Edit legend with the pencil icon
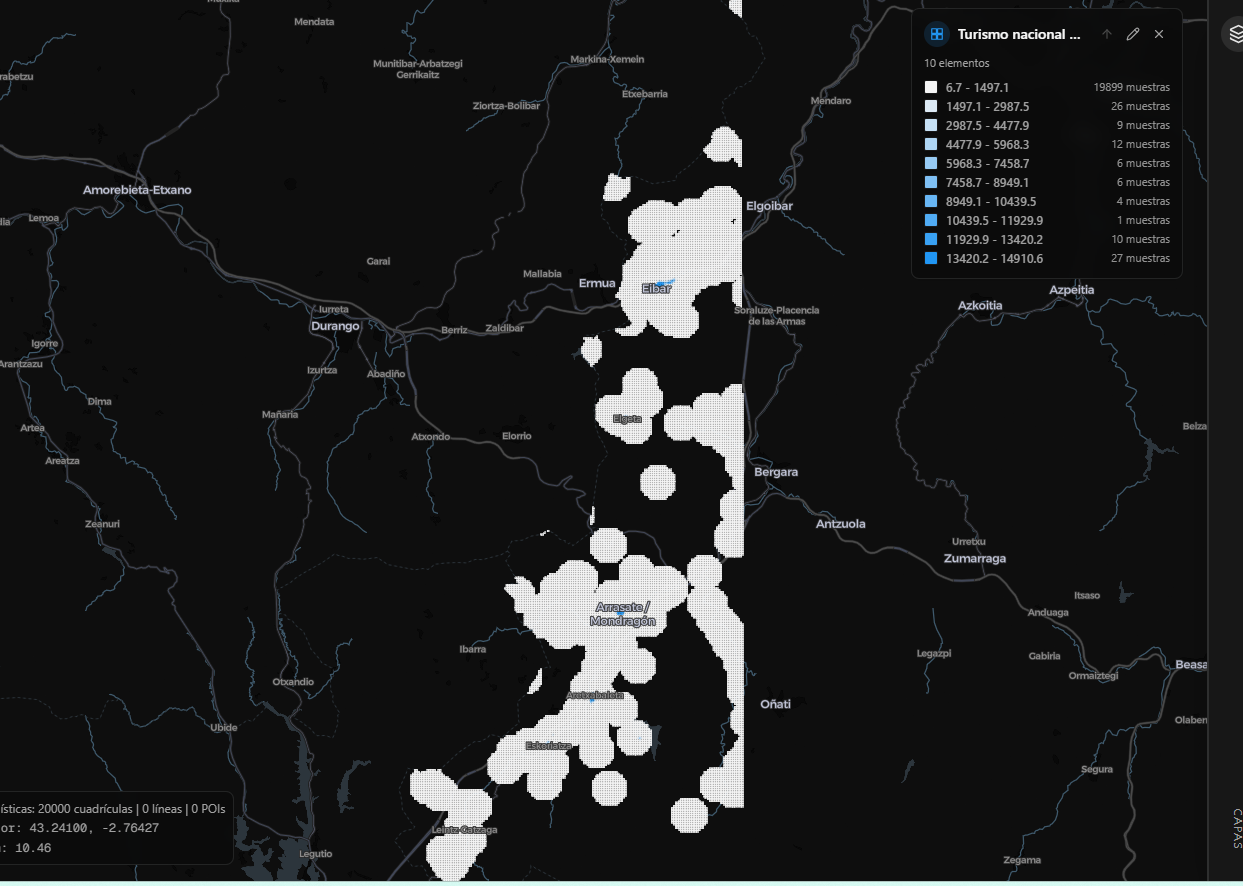Screen dimensions: 1243x886 pyautogui.click(x=1133, y=34)
